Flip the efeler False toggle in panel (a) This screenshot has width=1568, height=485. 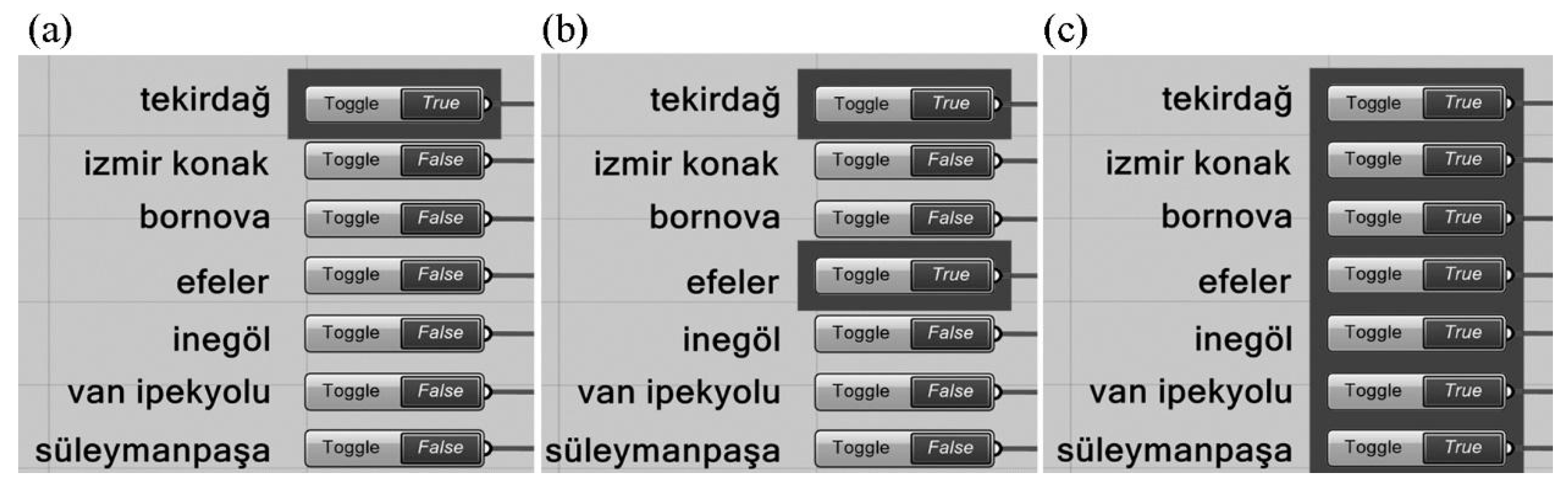441,275
